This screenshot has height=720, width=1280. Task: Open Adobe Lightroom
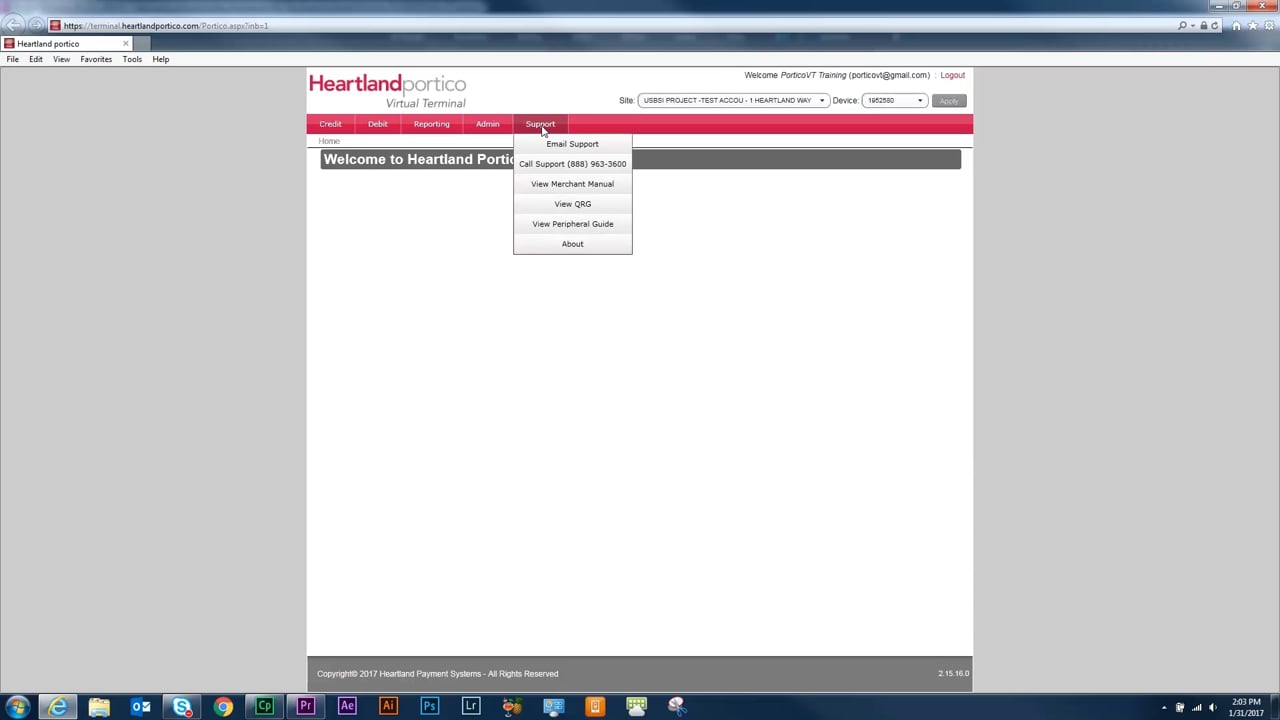click(x=470, y=707)
